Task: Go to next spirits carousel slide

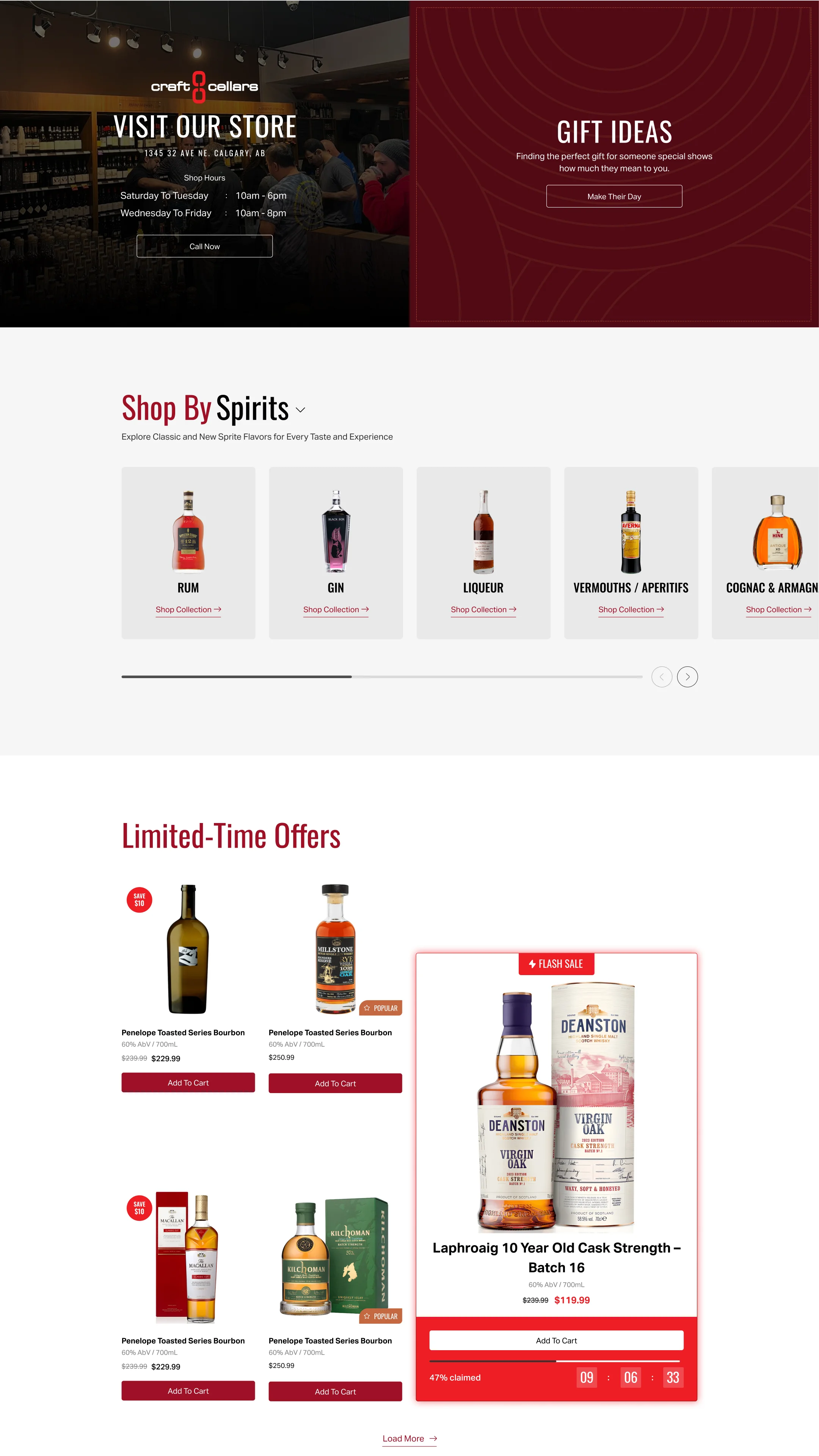Action: [687, 677]
